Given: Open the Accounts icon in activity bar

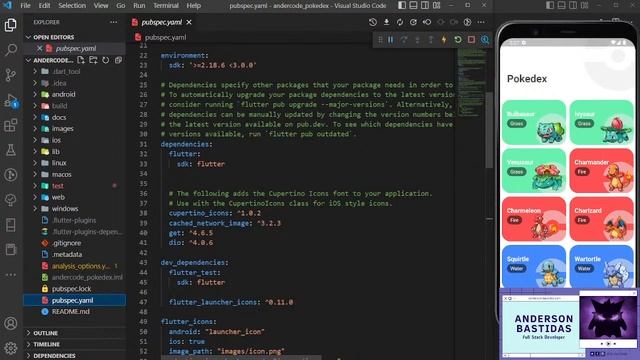Looking at the screenshot, I should (11, 323).
